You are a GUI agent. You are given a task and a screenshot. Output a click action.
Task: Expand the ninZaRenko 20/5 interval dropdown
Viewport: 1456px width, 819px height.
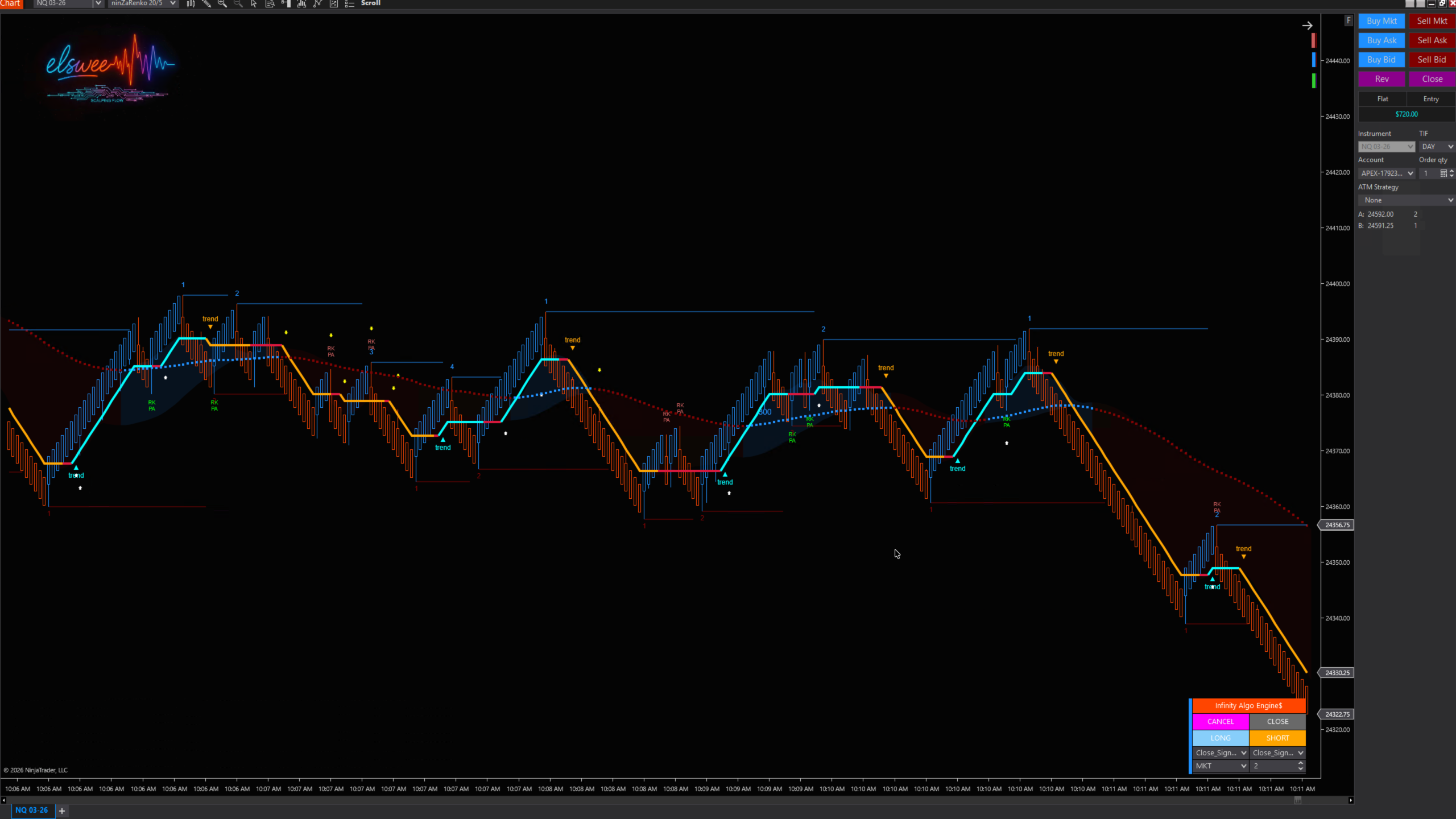tap(172, 3)
